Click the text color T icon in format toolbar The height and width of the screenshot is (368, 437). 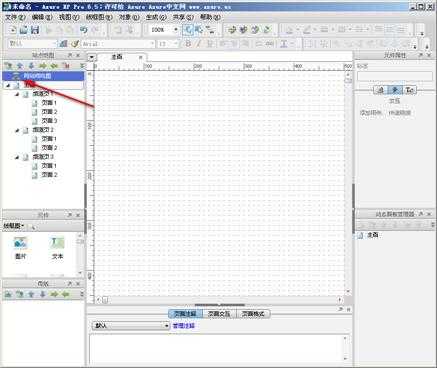pos(284,44)
